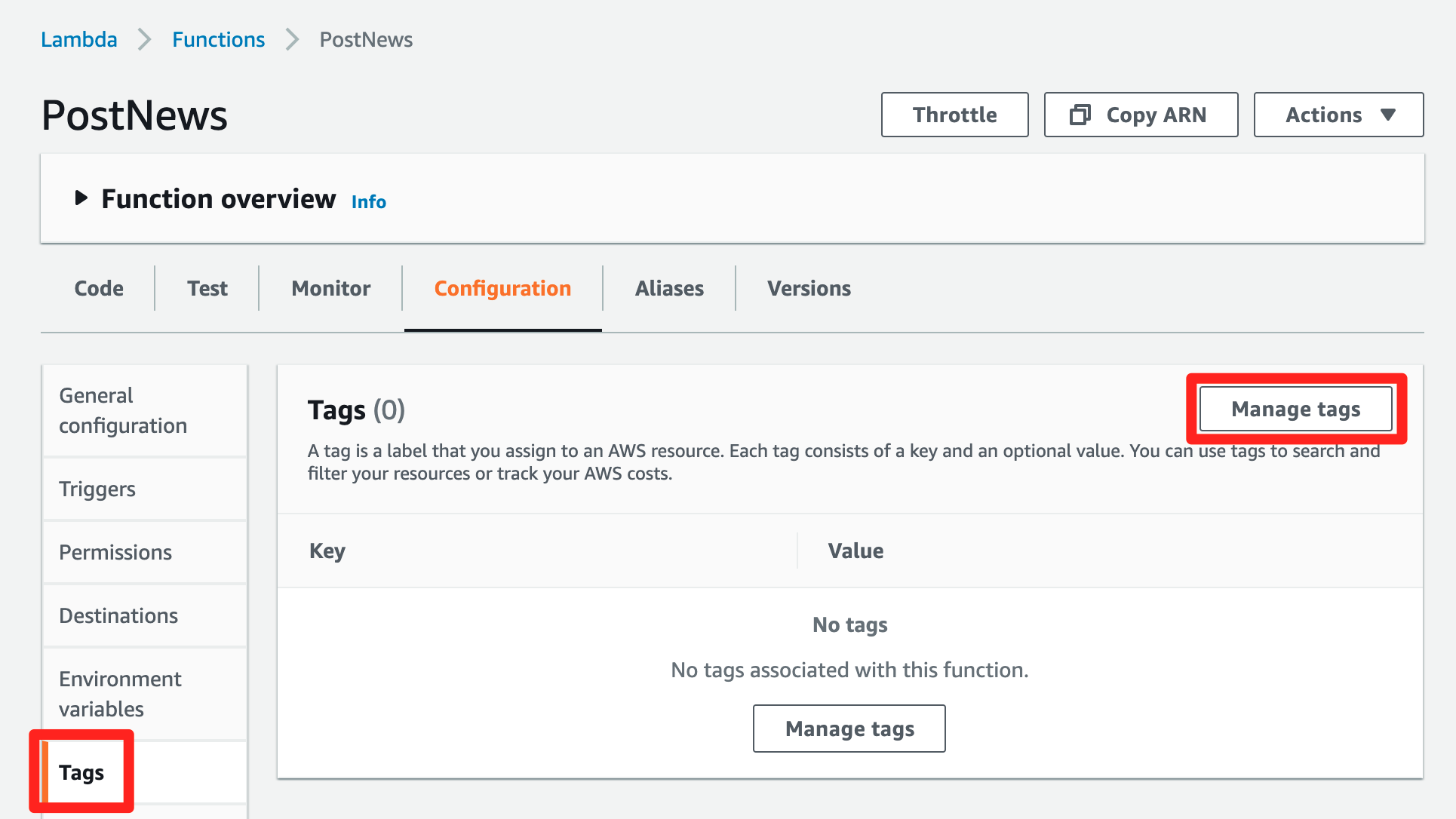
Task: Open Functions breadcrumb link
Action: point(218,39)
